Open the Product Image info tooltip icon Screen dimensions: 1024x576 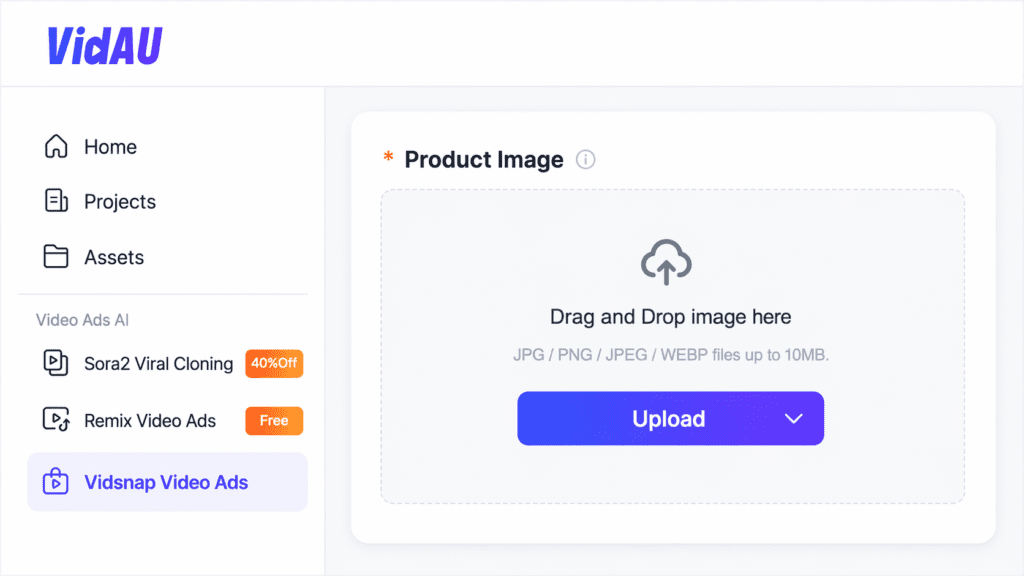(586, 159)
